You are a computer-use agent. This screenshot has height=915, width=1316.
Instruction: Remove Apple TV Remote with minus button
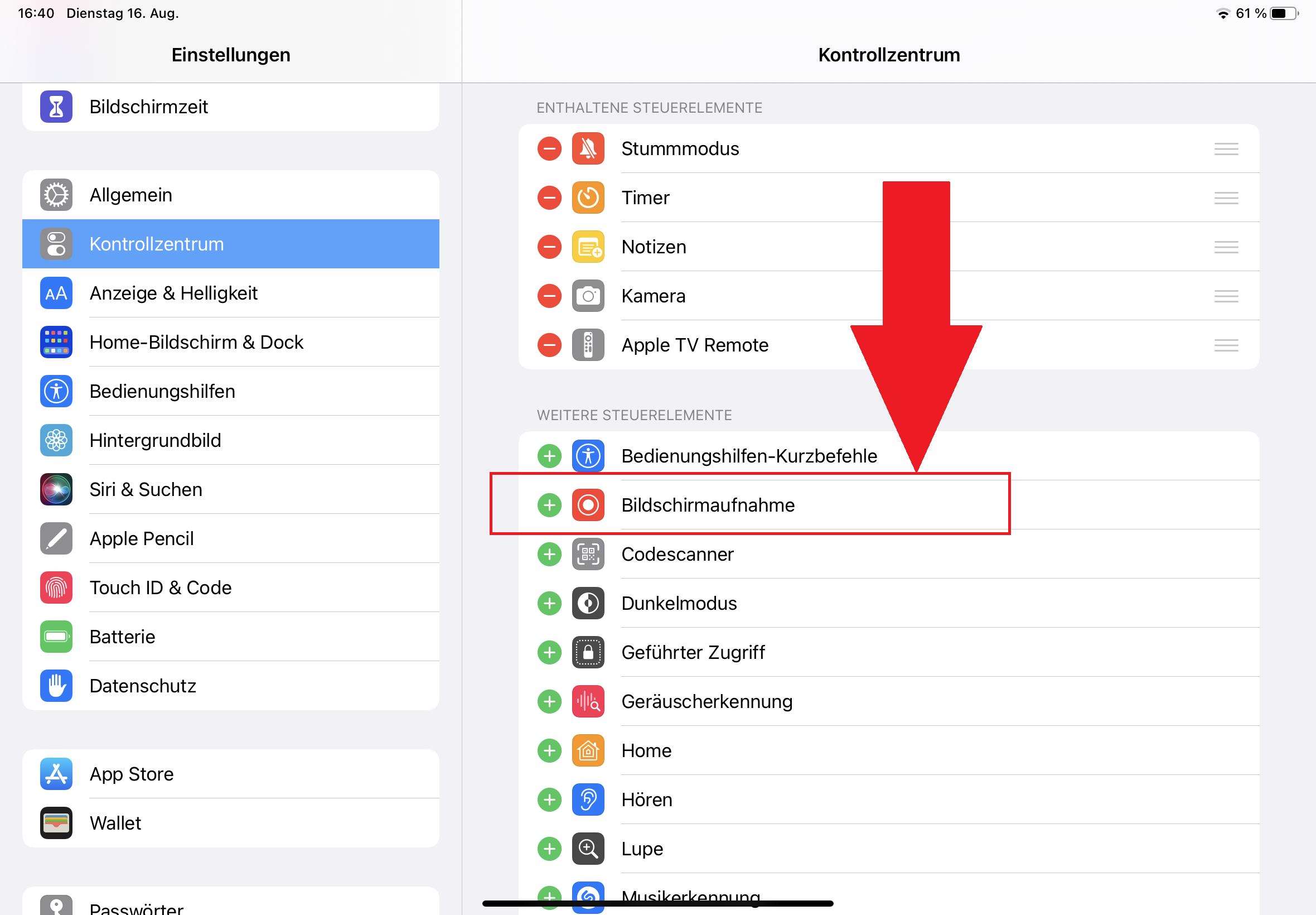[x=549, y=345]
